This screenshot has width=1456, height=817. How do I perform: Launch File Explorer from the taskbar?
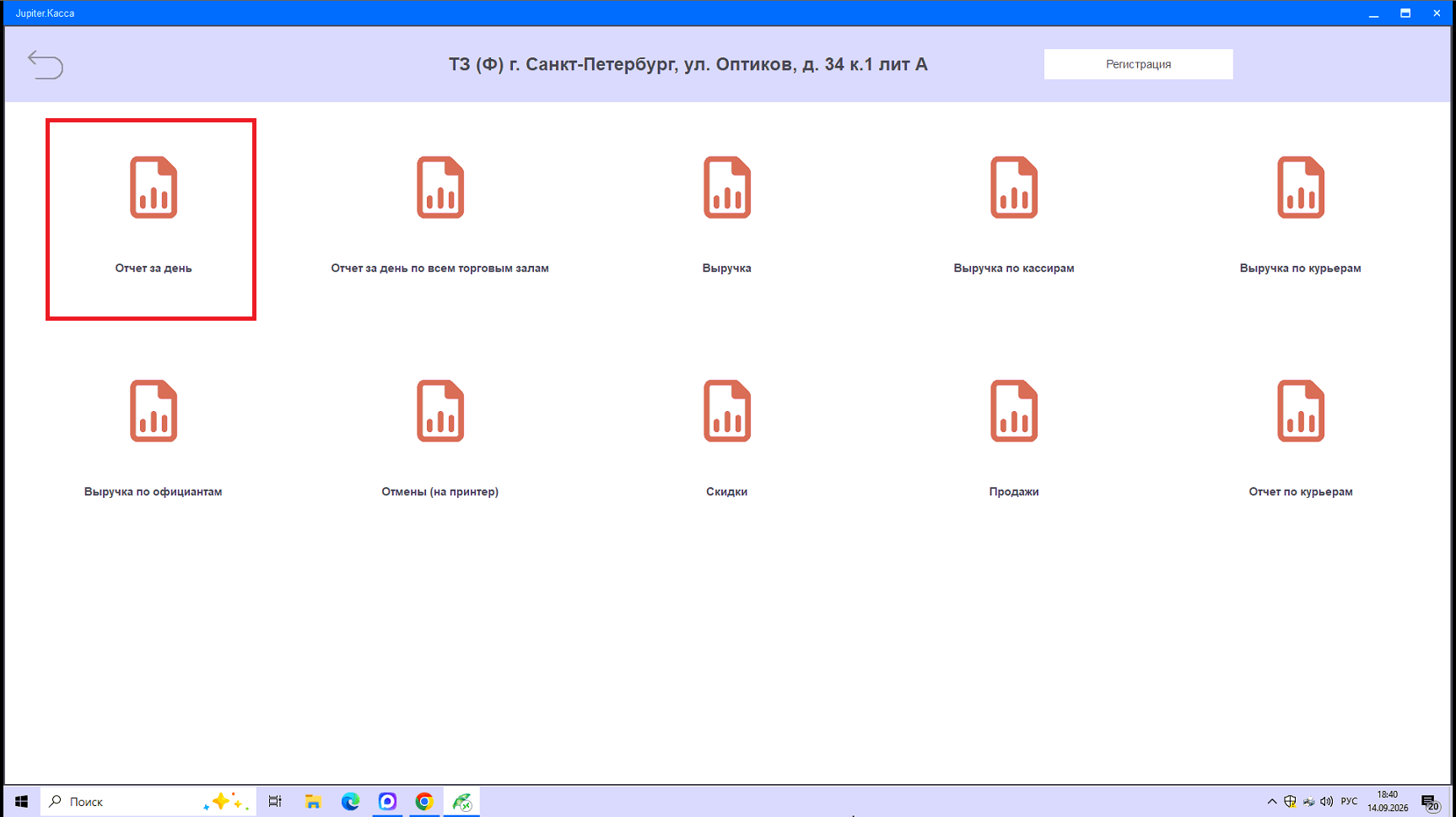tap(313, 802)
